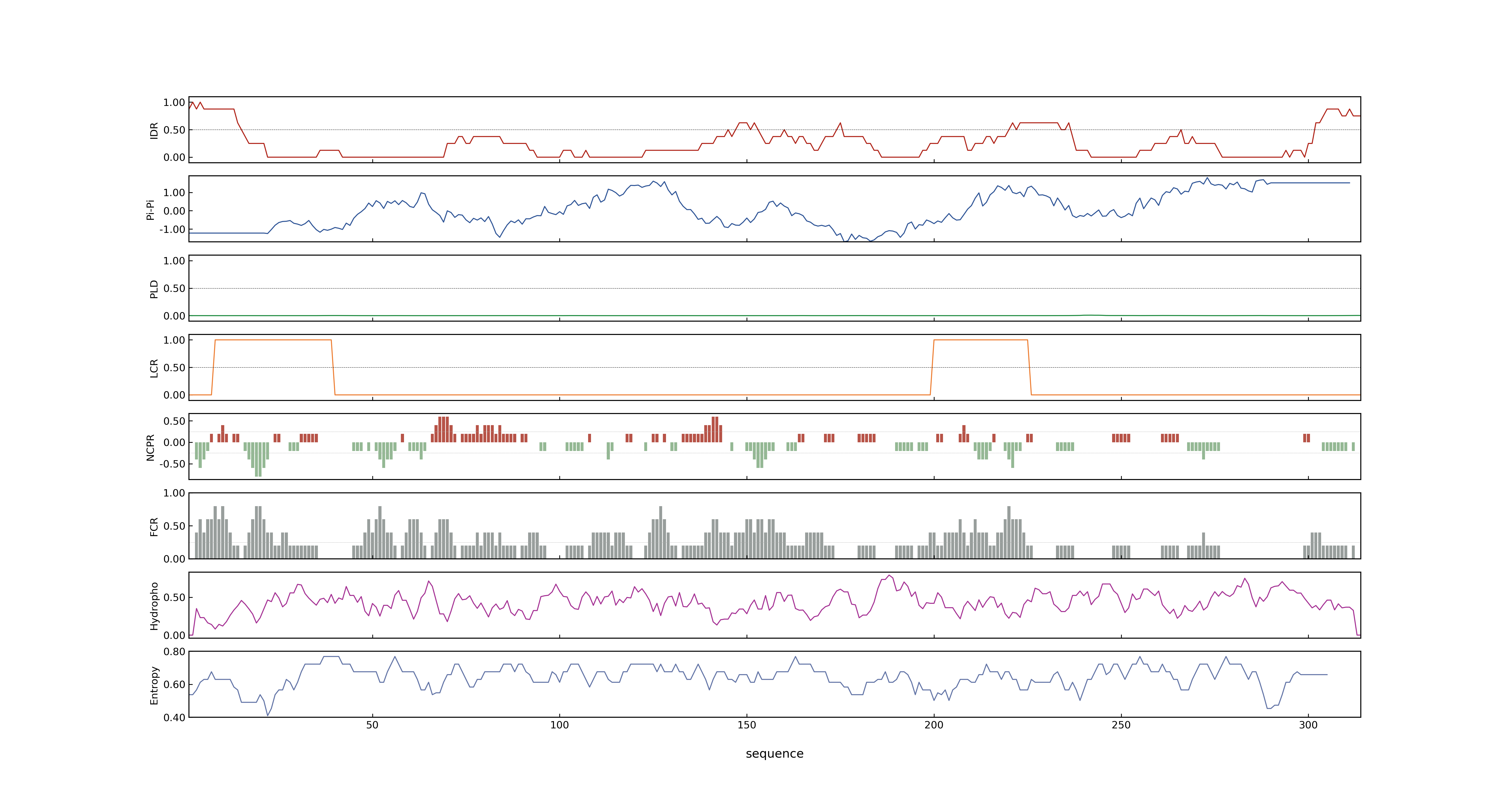
Task: Click the 0.00 tick on NCPR axis
Action: click(x=174, y=442)
